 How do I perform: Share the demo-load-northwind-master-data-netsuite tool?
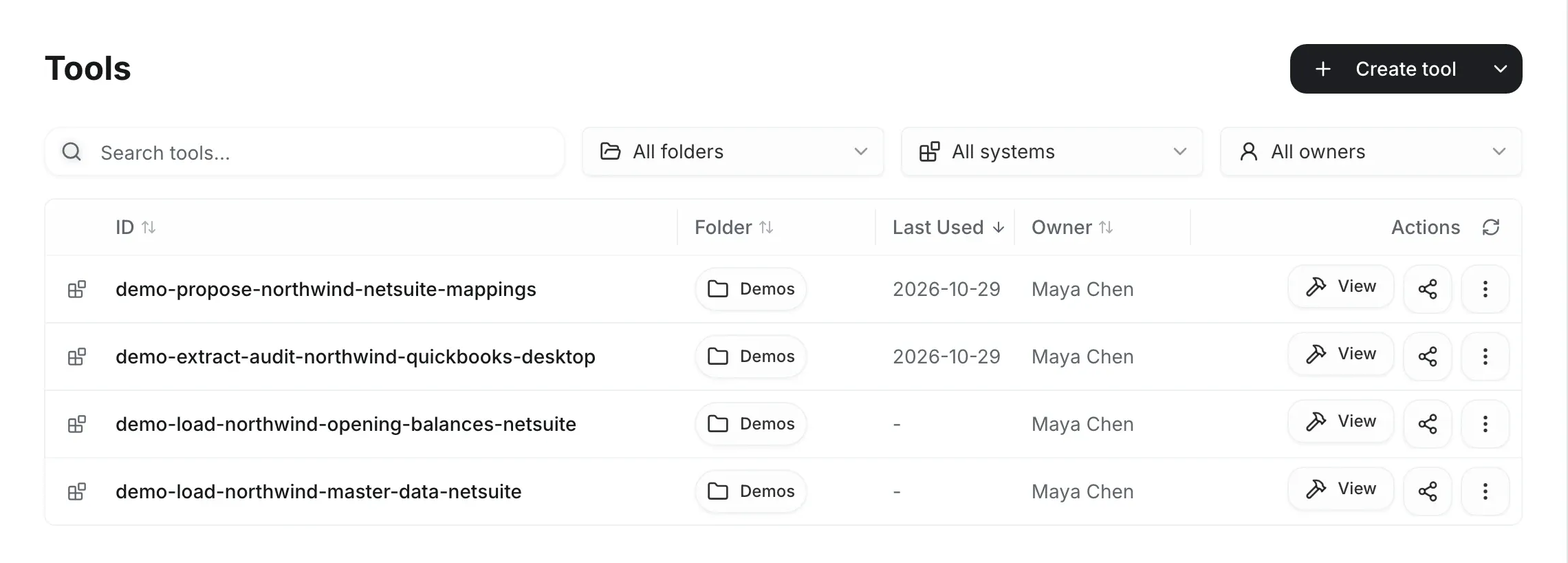(x=1427, y=491)
